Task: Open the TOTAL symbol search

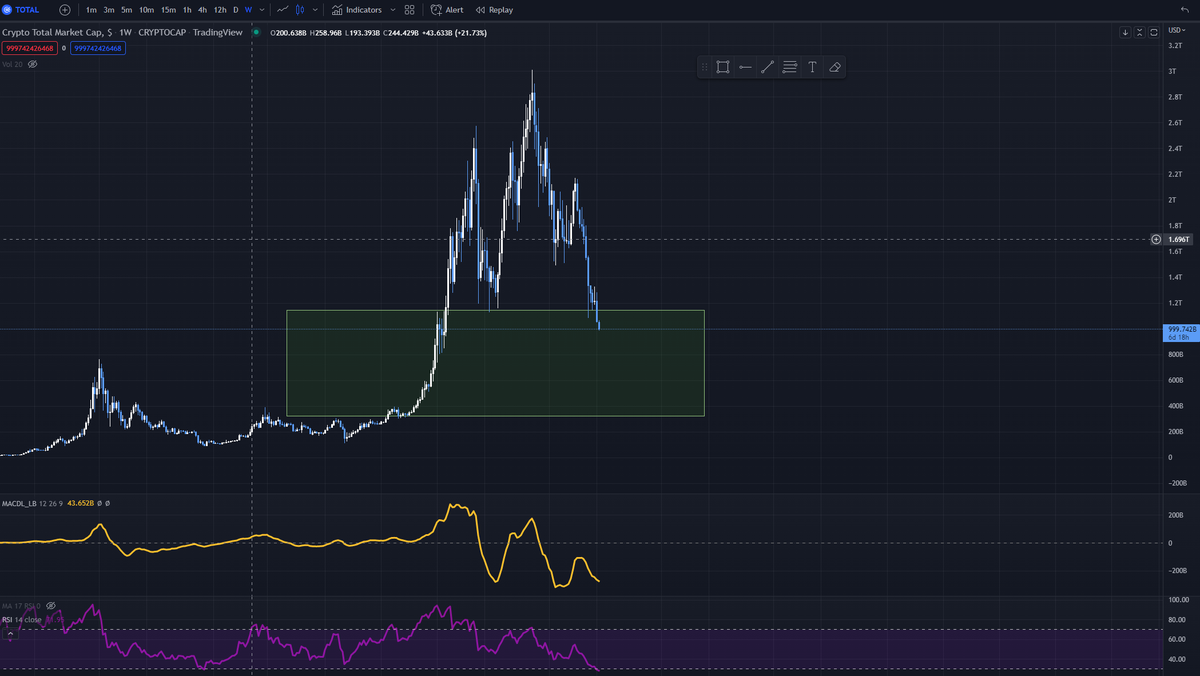Action: [x=21, y=9]
